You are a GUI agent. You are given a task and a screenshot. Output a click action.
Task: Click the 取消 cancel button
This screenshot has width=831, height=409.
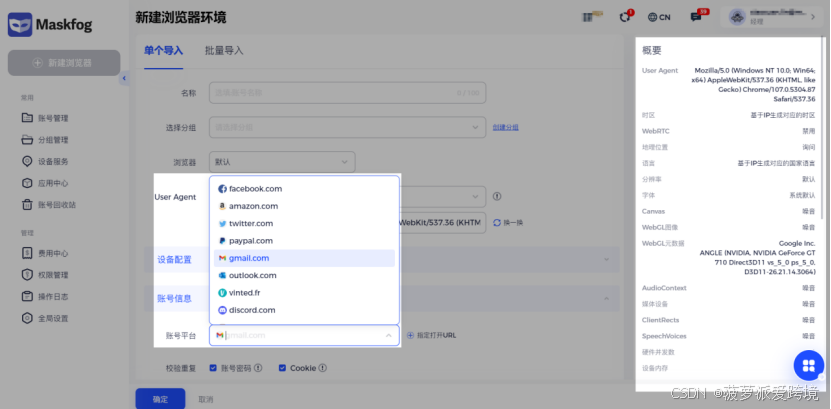tap(206, 399)
